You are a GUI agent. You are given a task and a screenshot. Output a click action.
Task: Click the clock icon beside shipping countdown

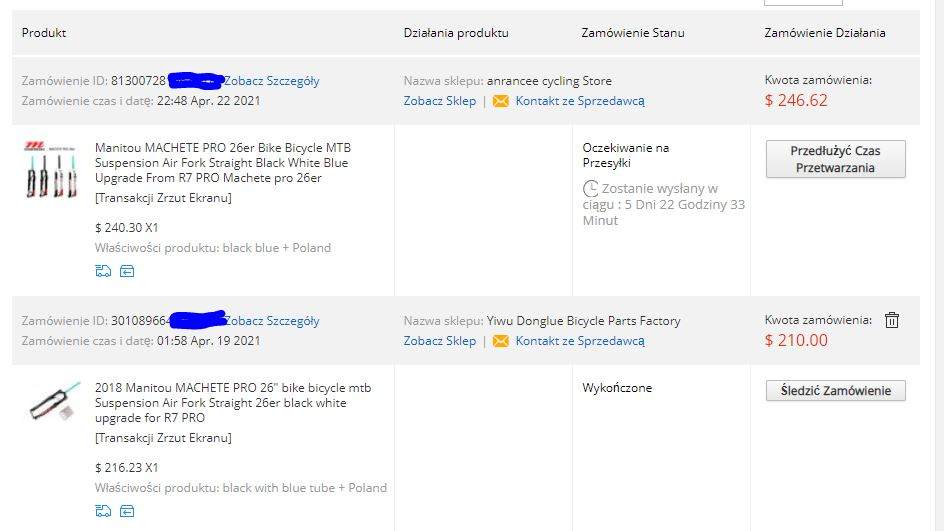coord(591,188)
